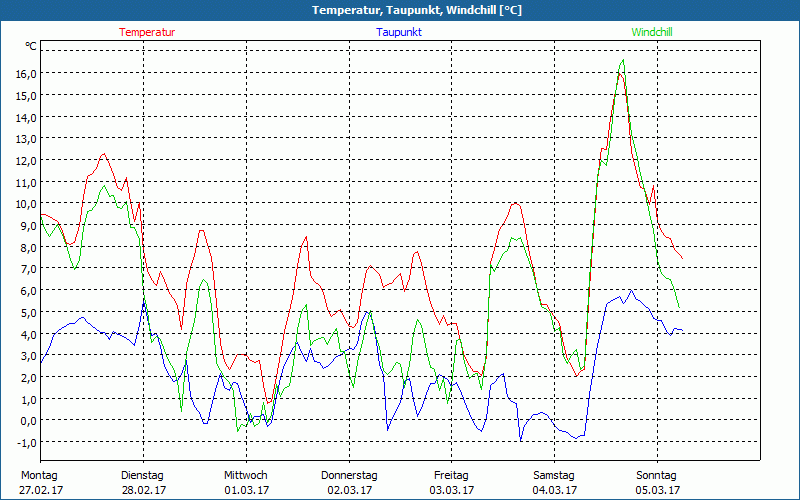Select the 8,0 tick label on the y-axis
Viewport: 800px width, 500px height.
27,247
